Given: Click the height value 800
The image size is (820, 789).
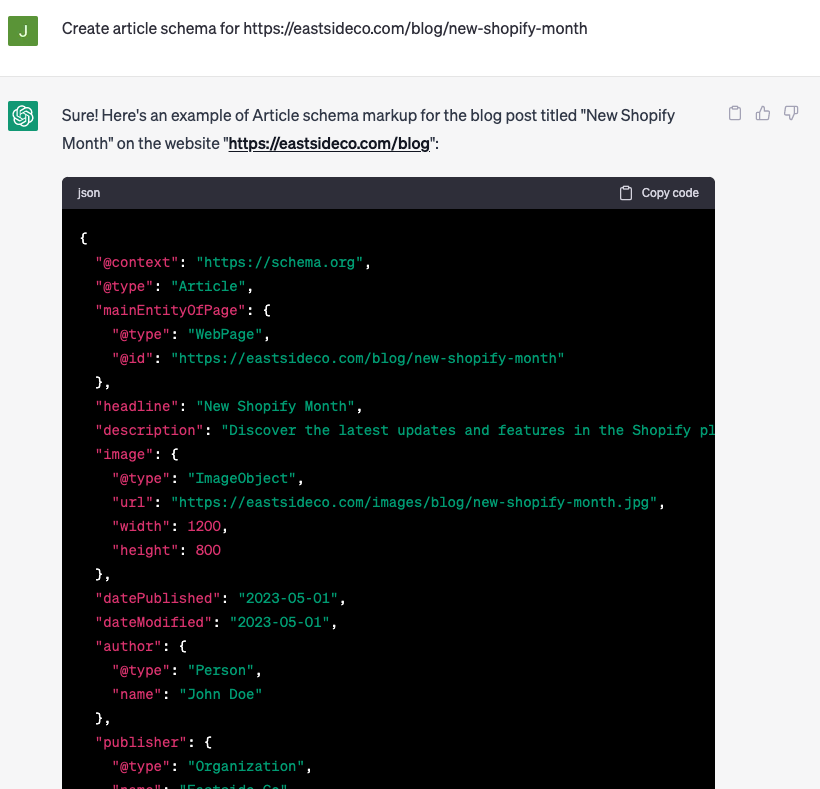Looking at the screenshot, I should pyautogui.click(x=208, y=550).
